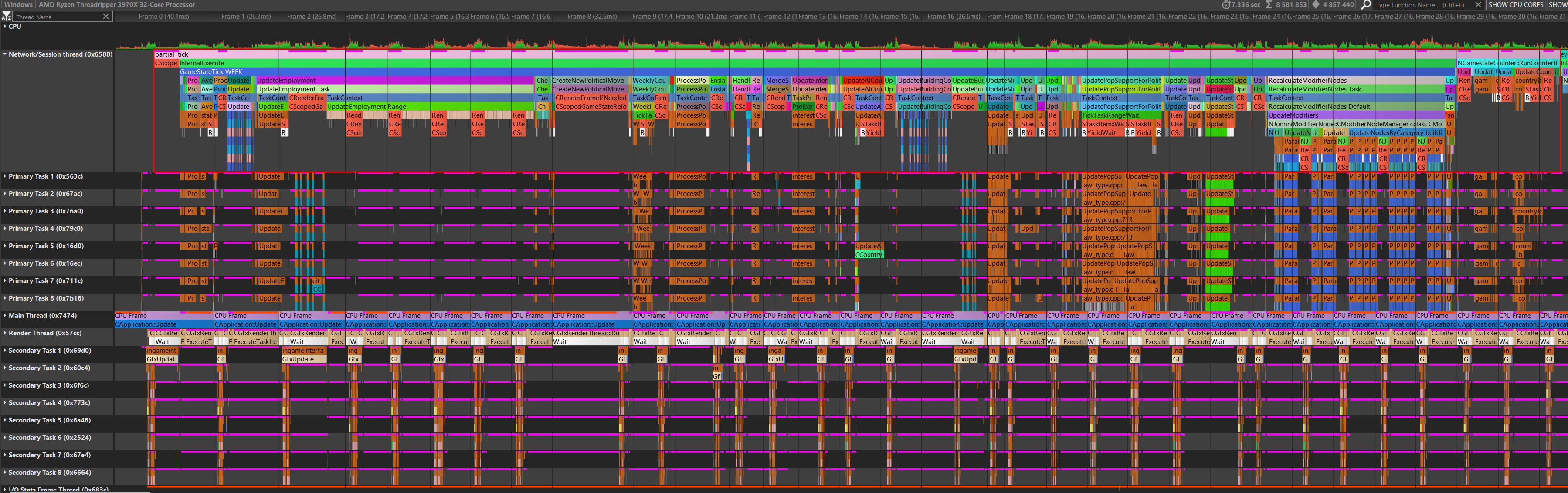
Task: Collapse the Network/Session thread row
Action: (x=5, y=54)
